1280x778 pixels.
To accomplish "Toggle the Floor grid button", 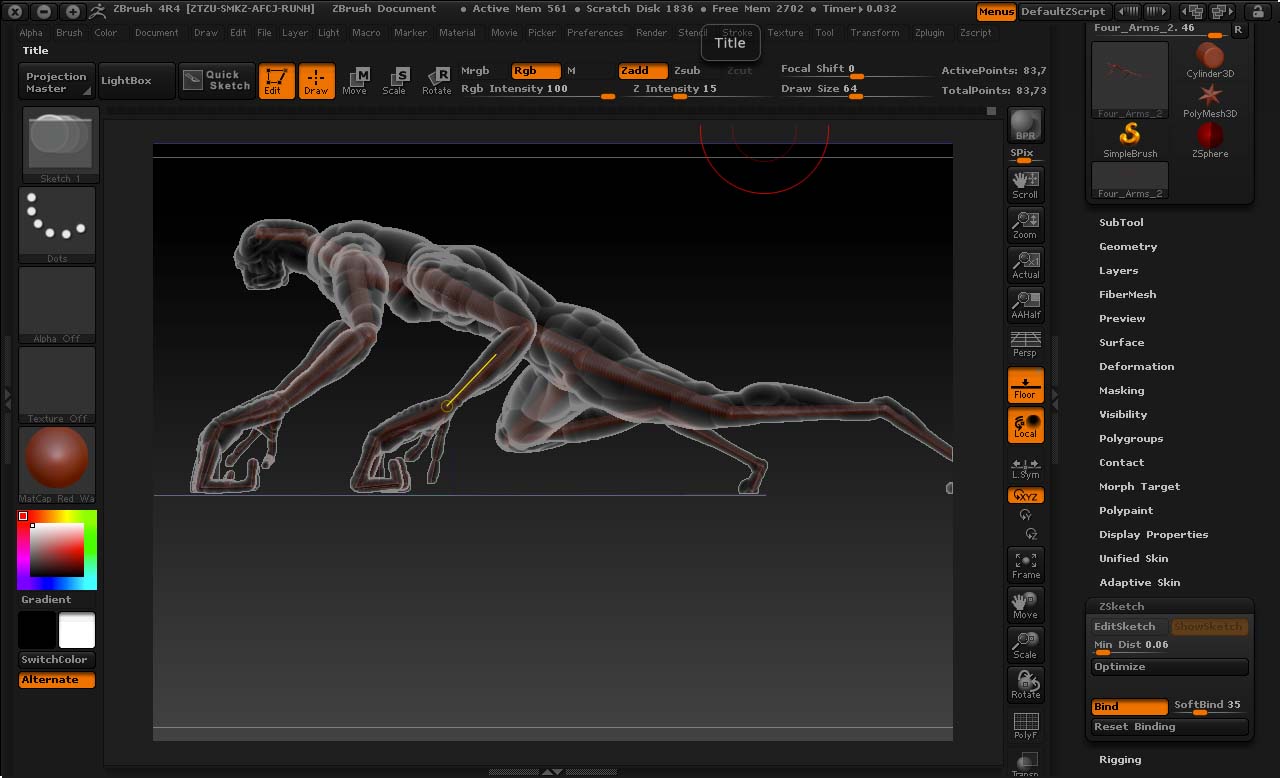I will click(x=1025, y=385).
